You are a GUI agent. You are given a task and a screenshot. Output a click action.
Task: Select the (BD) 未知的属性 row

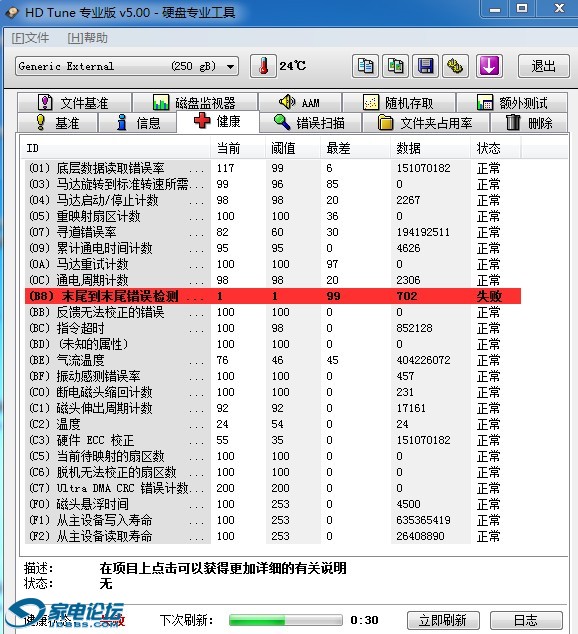point(273,344)
